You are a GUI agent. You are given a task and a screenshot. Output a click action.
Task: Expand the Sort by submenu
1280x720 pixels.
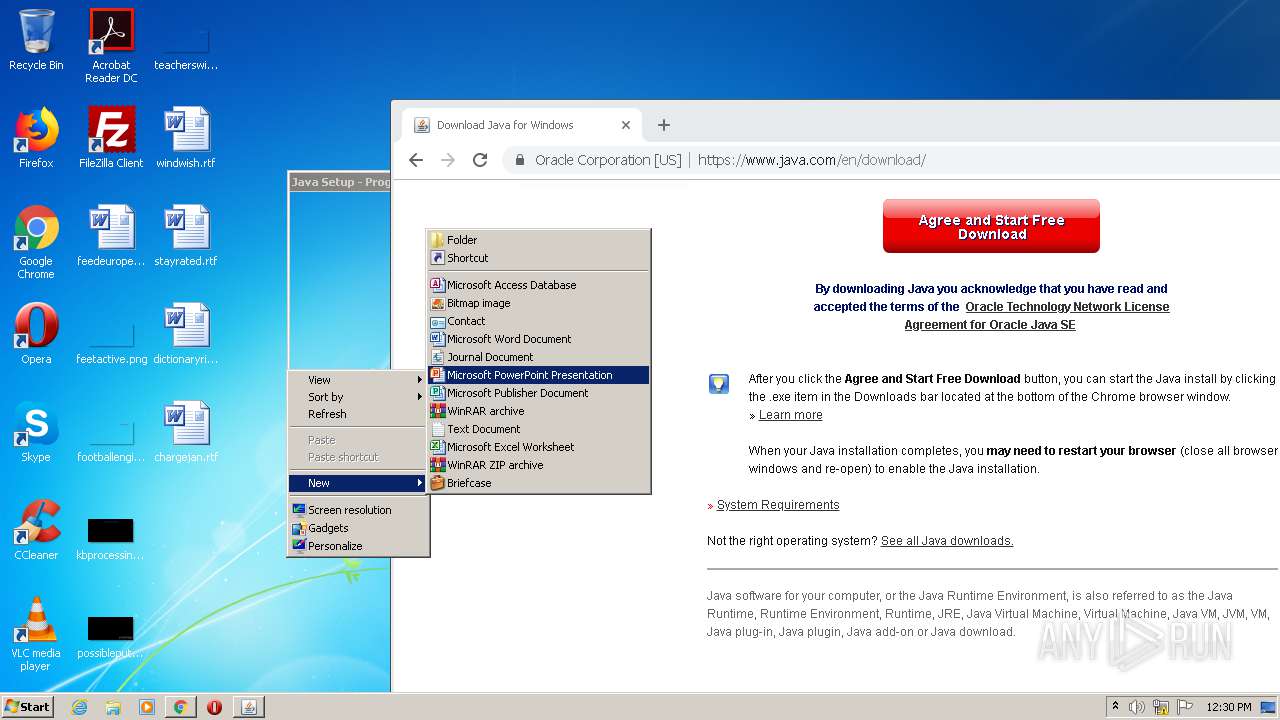(358, 397)
